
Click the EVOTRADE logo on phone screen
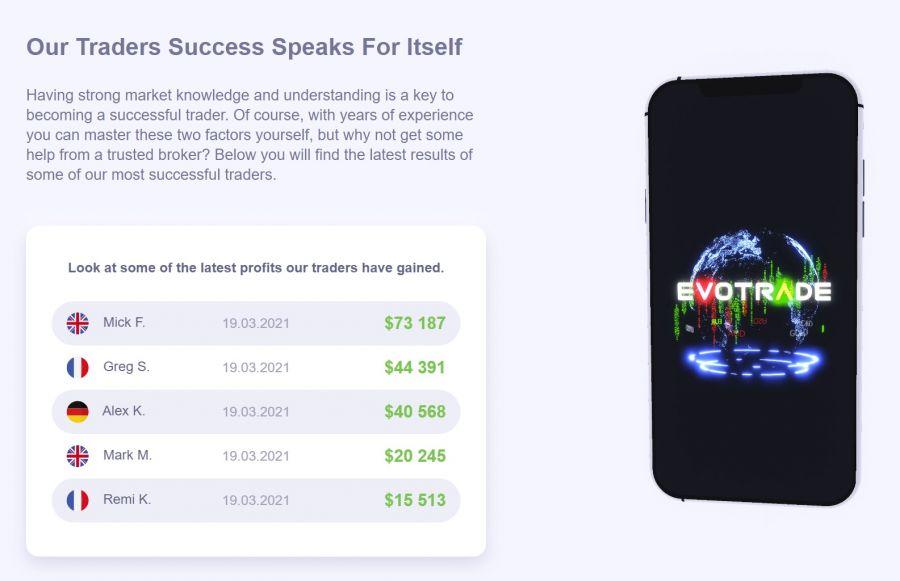[754, 292]
